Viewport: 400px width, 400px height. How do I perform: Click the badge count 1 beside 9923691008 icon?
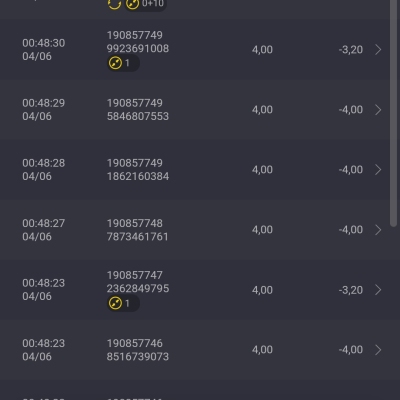127,63
